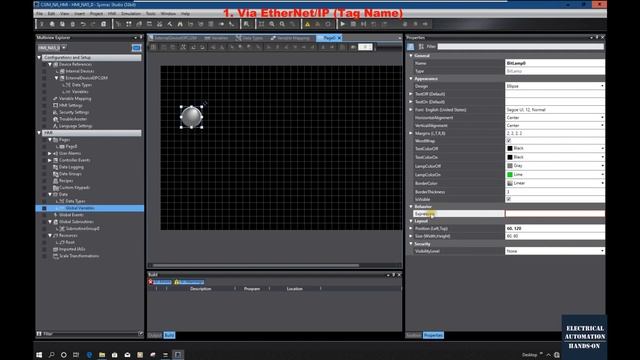Click the Properties Filter input field
Screen dimensions: 640x360
pyautogui.click(x=520, y=47)
